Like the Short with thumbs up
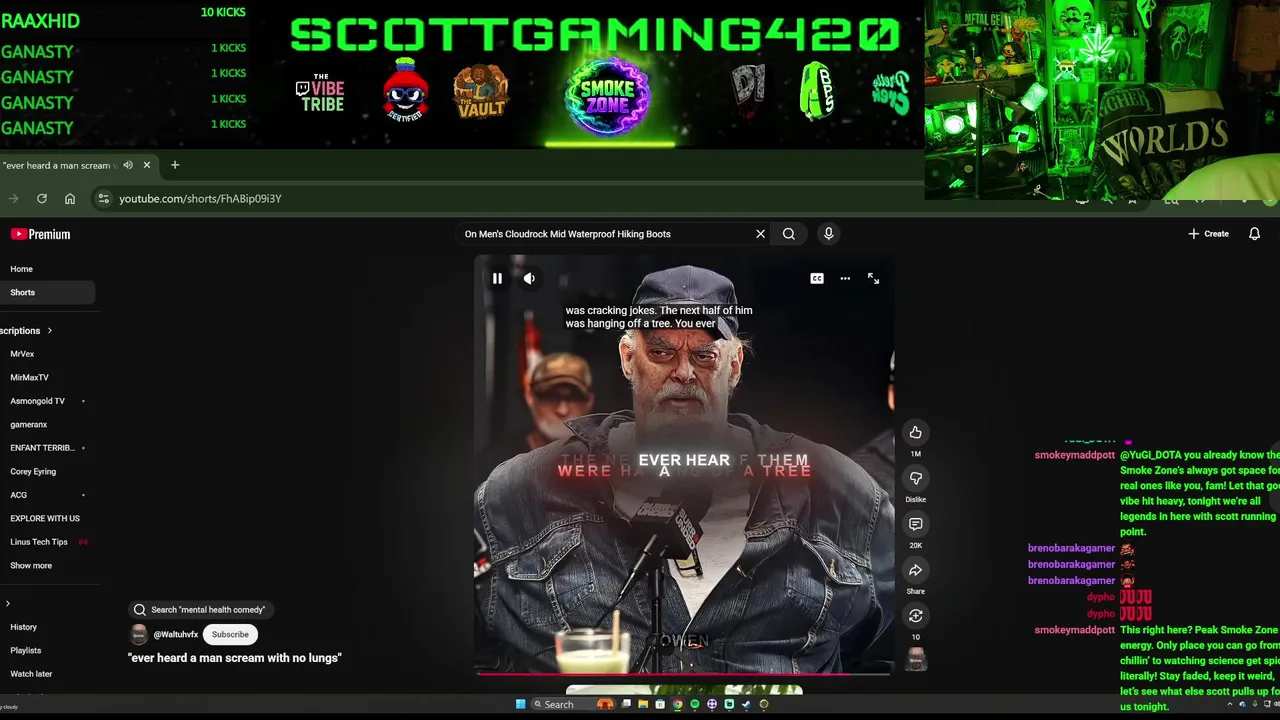 [x=915, y=432]
